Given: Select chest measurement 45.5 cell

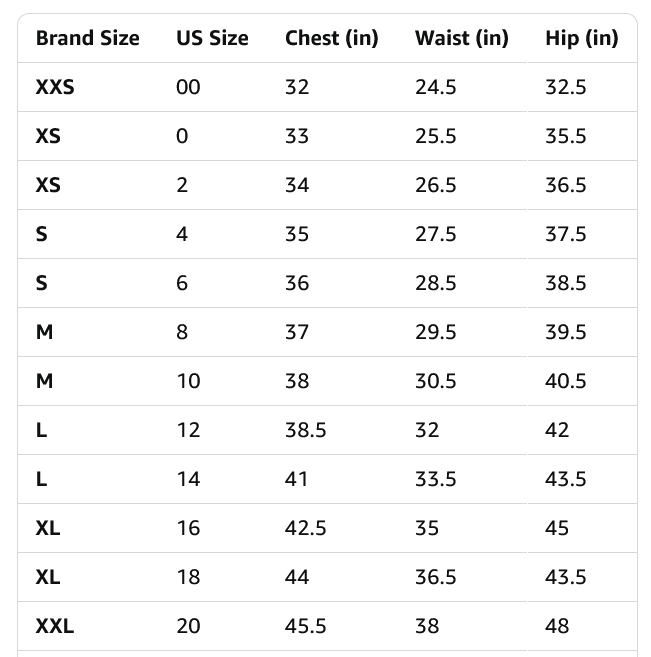Looking at the screenshot, I should [x=305, y=627].
